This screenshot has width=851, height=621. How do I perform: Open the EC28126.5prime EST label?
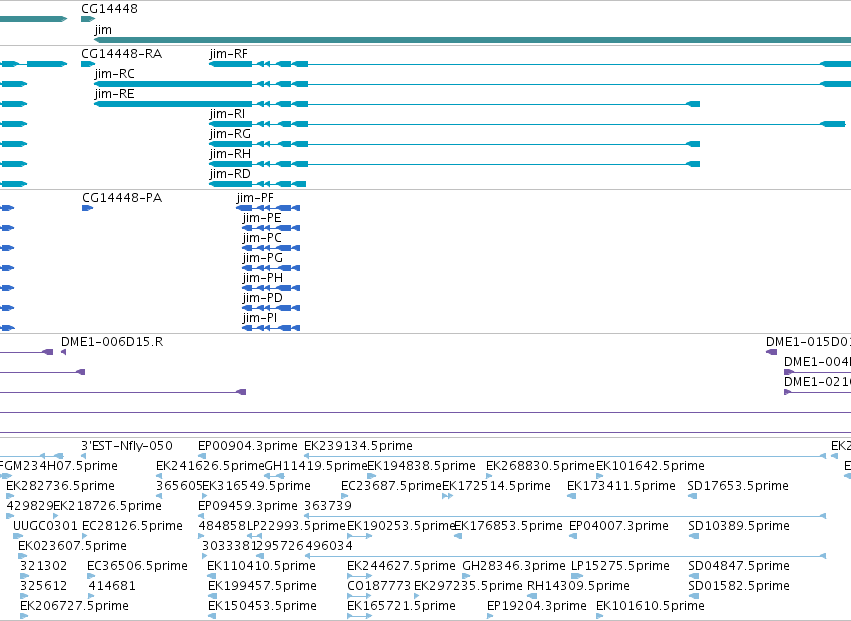click(x=132, y=527)
